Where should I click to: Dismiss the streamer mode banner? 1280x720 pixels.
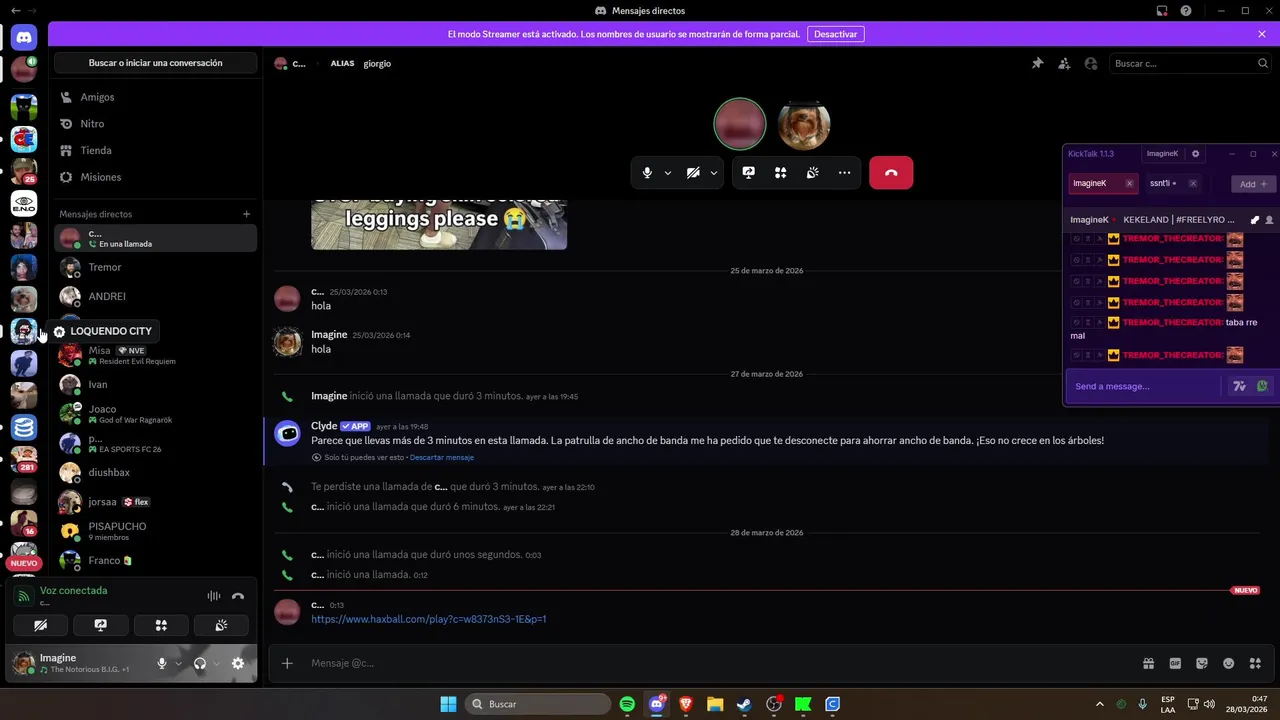coord(1262,34)
